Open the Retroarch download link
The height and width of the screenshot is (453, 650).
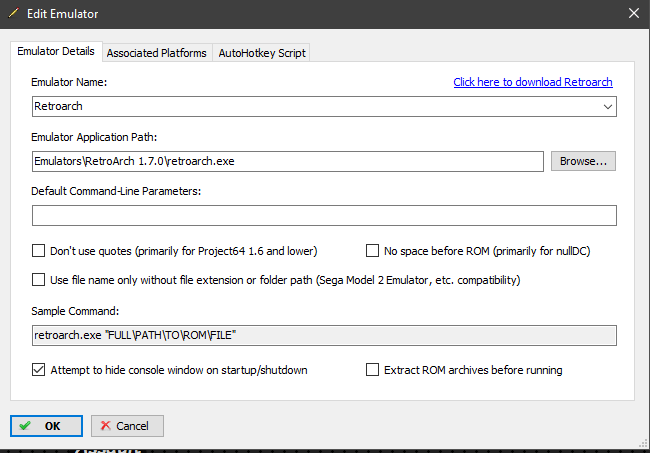click(x=532, y=82)
